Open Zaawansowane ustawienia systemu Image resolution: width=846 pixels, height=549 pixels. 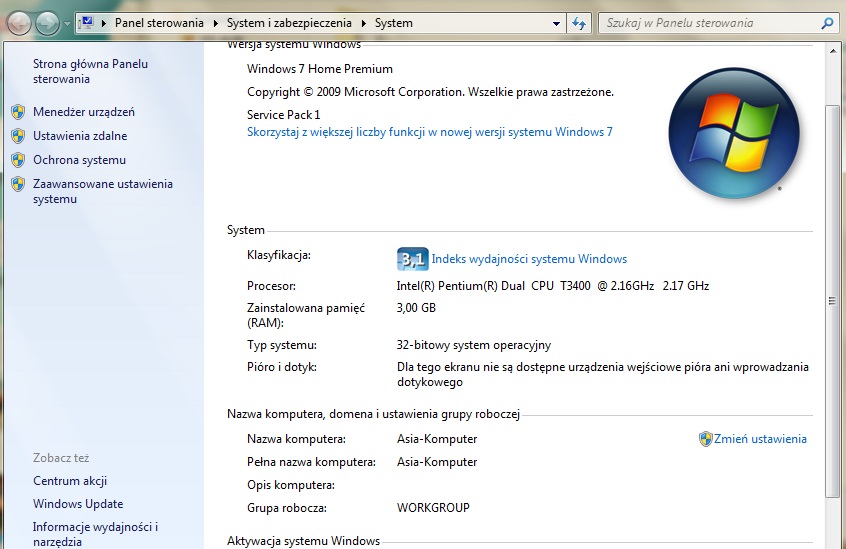click(103, 191)
